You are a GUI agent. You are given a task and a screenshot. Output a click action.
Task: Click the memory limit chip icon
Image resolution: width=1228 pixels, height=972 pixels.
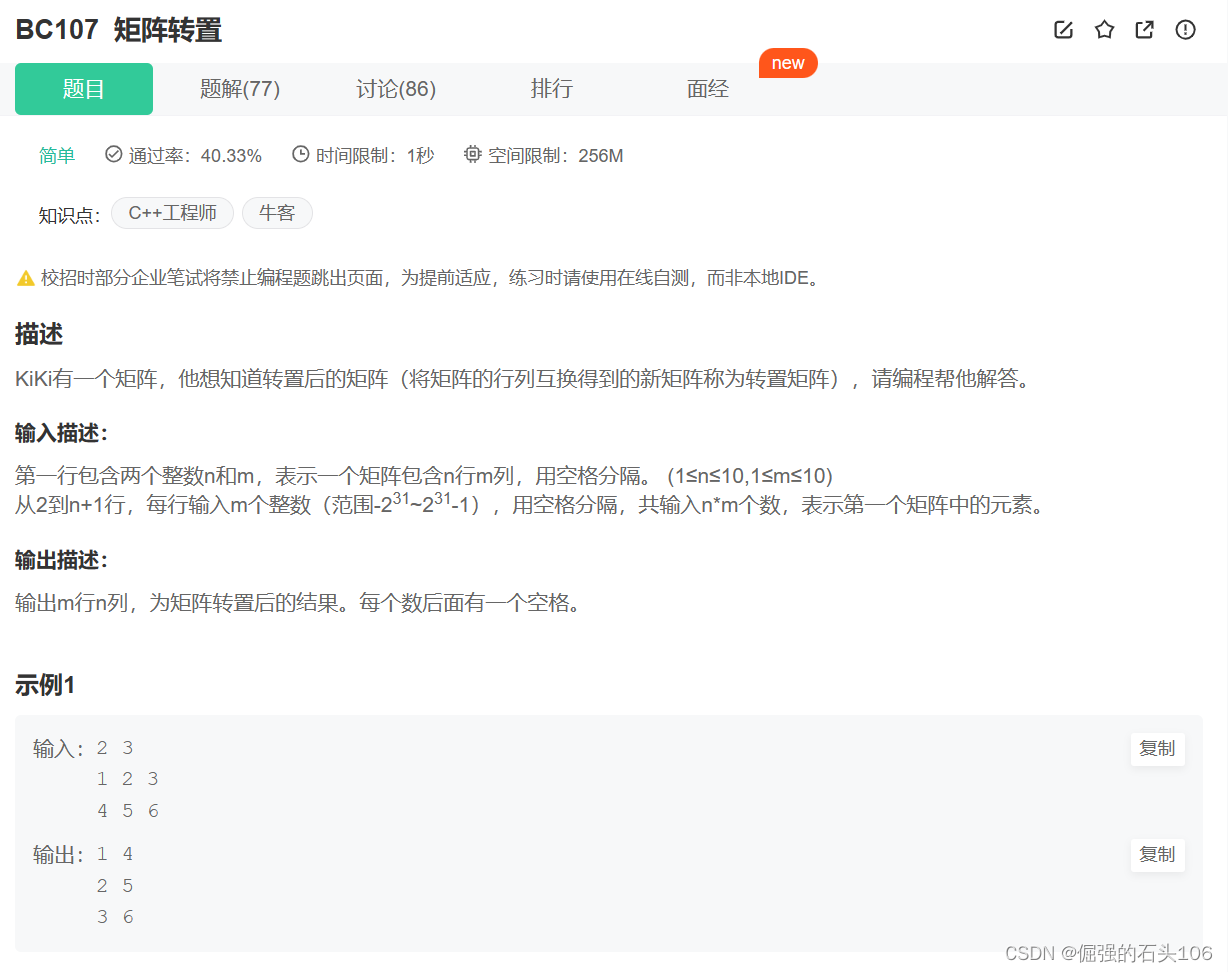pyautogui.click(x=473, y=154)
